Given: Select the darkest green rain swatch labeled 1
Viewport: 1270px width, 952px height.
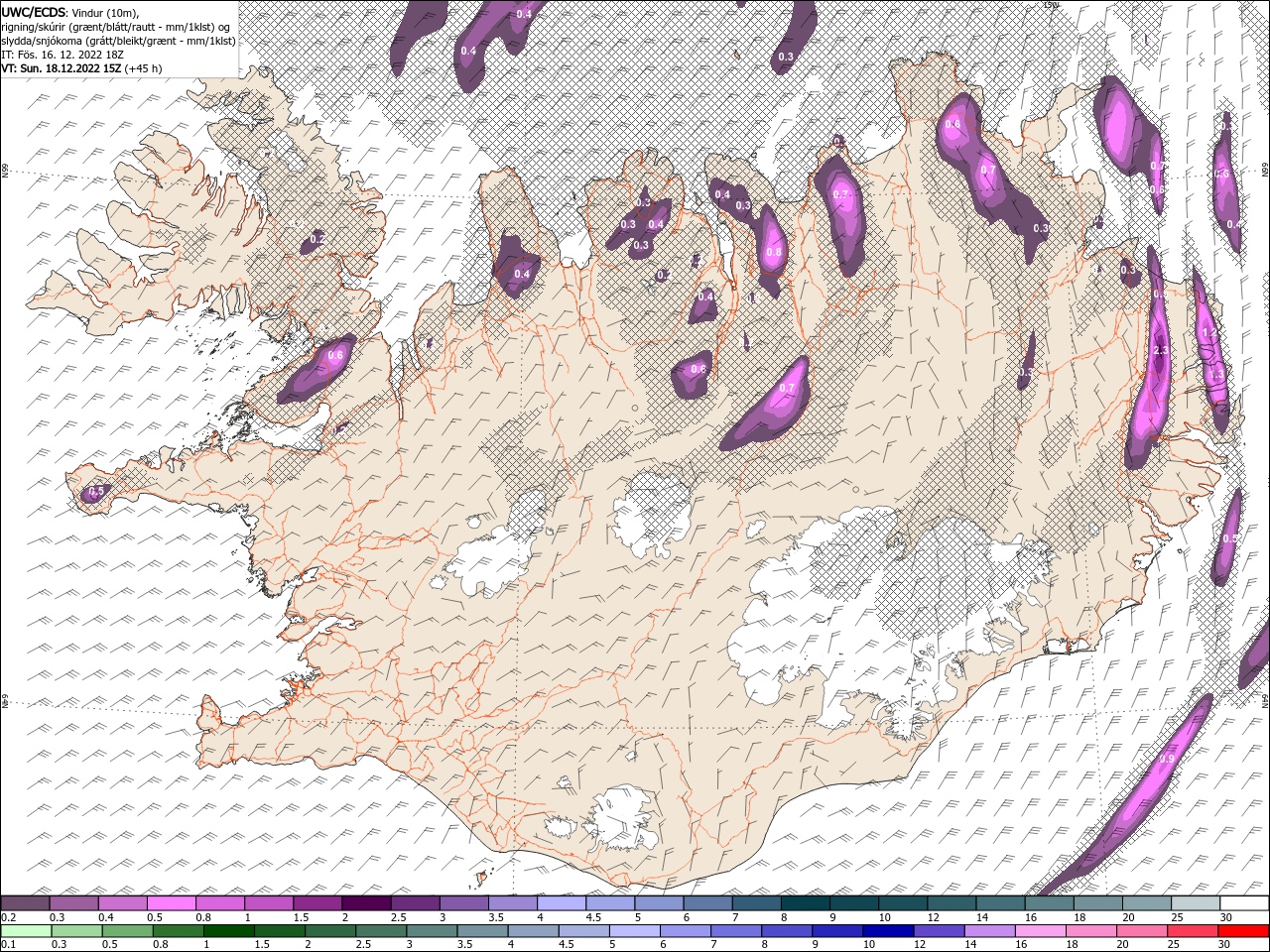Looking at the screenshot, I should 228,930.
